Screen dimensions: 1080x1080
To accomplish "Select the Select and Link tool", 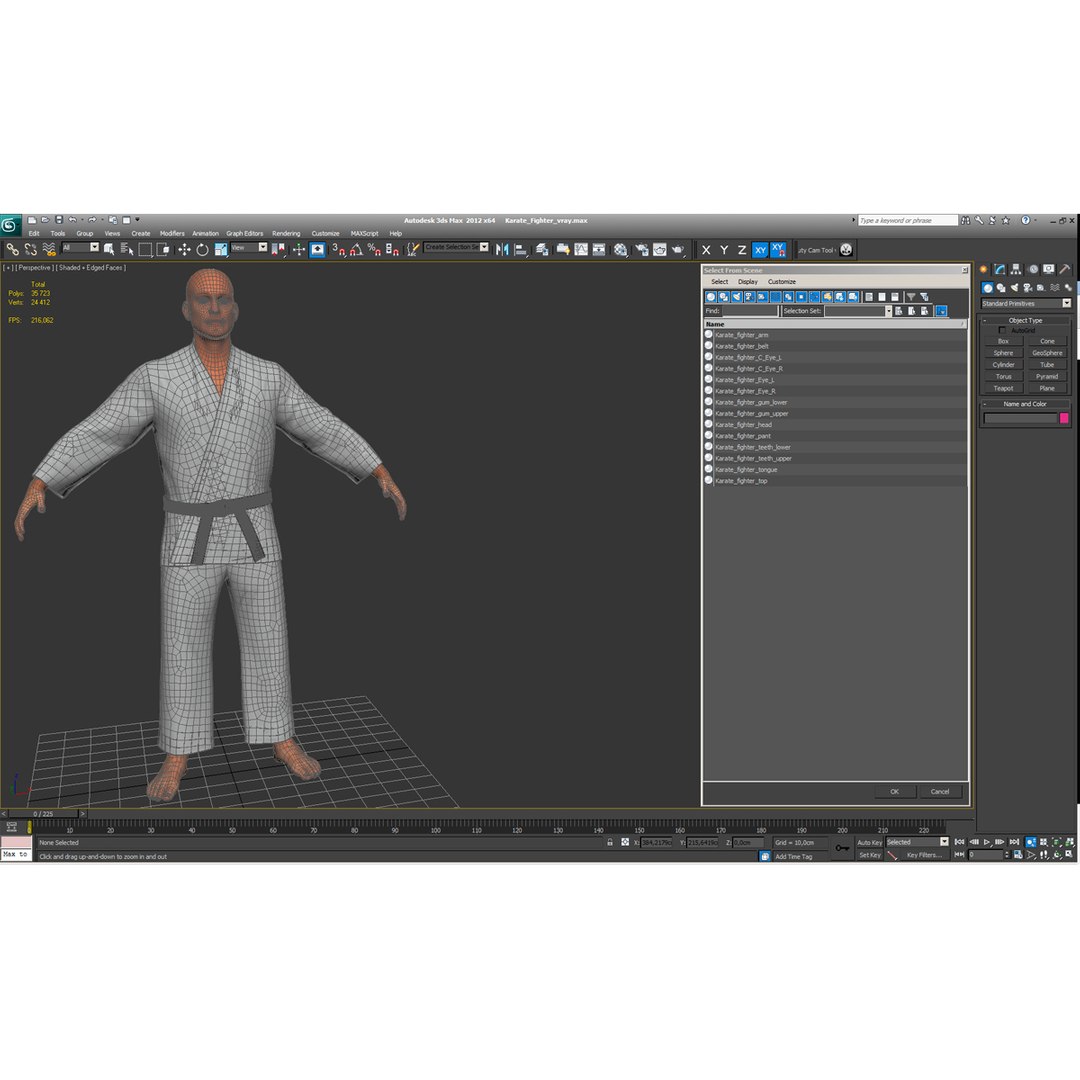I will point(12,249).
